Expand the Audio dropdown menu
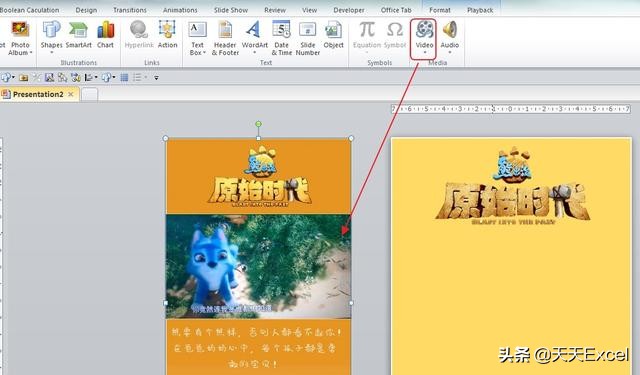This screenshot has width=640, height=375. click(450, 53)
